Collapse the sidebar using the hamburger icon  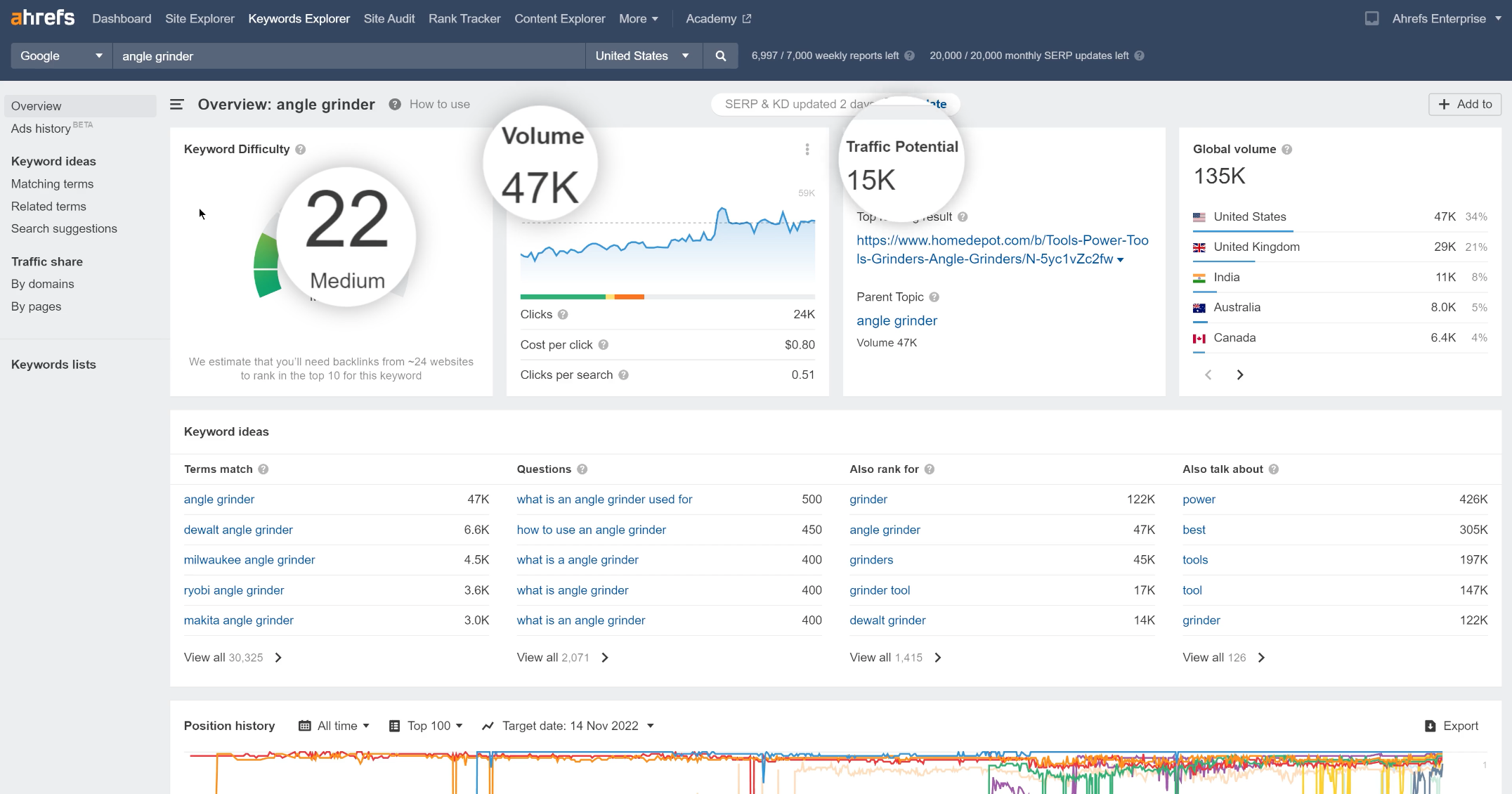point(176,104)
